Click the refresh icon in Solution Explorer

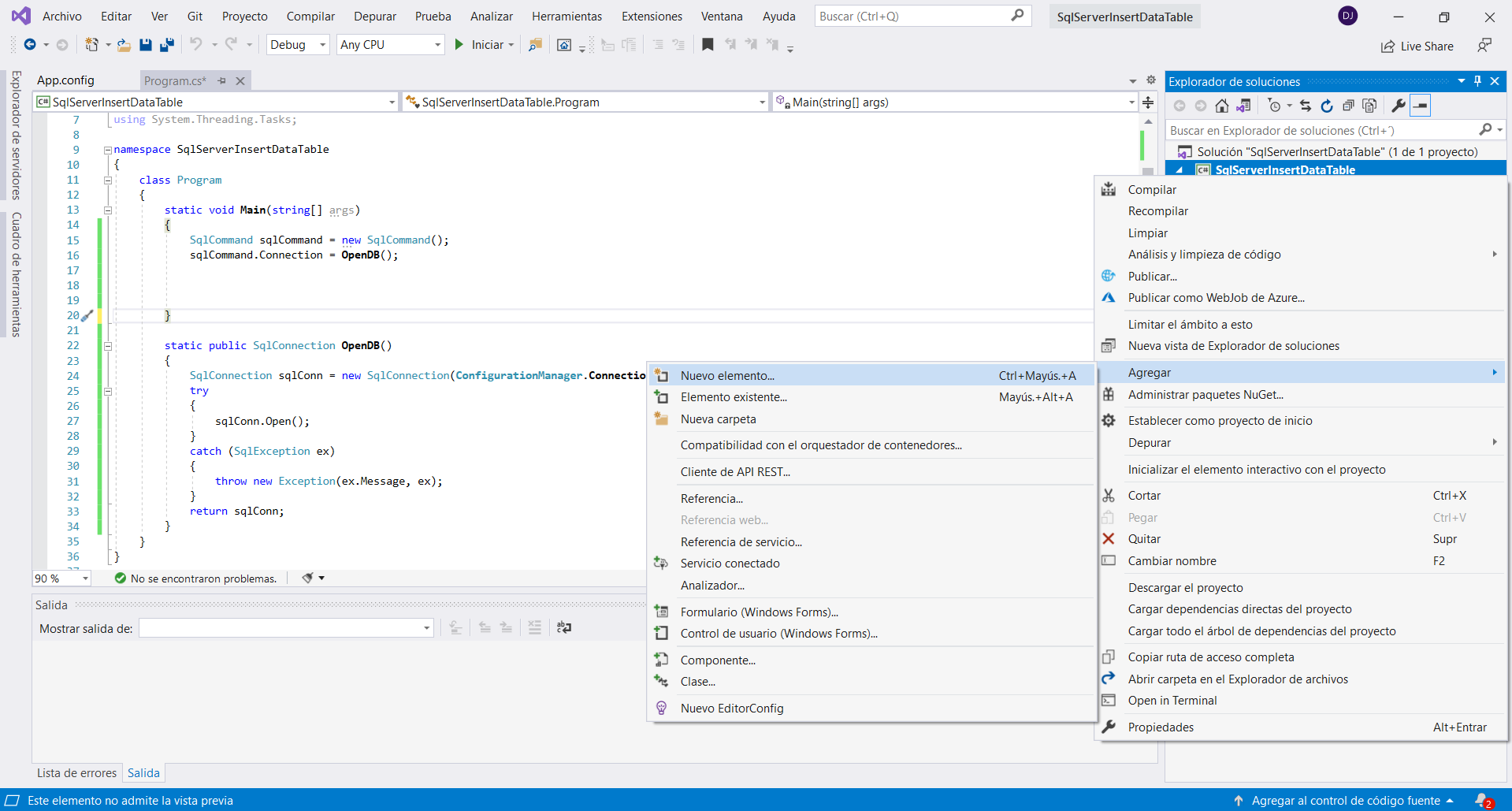pyautogui.click(x=1327, y=106)
